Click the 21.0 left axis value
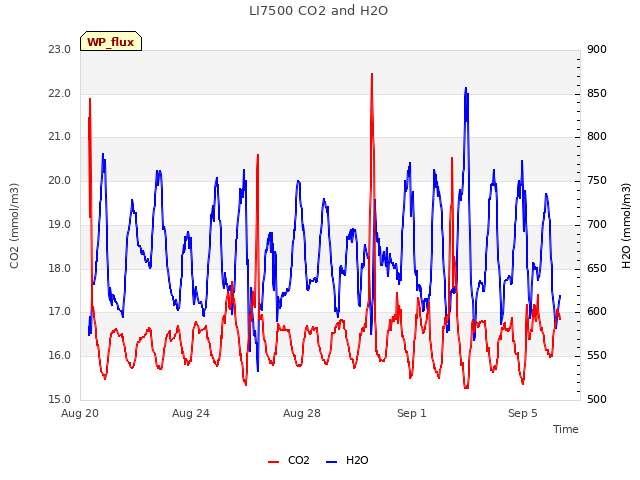This screenshot has height=480, width=640. point(60,137)
